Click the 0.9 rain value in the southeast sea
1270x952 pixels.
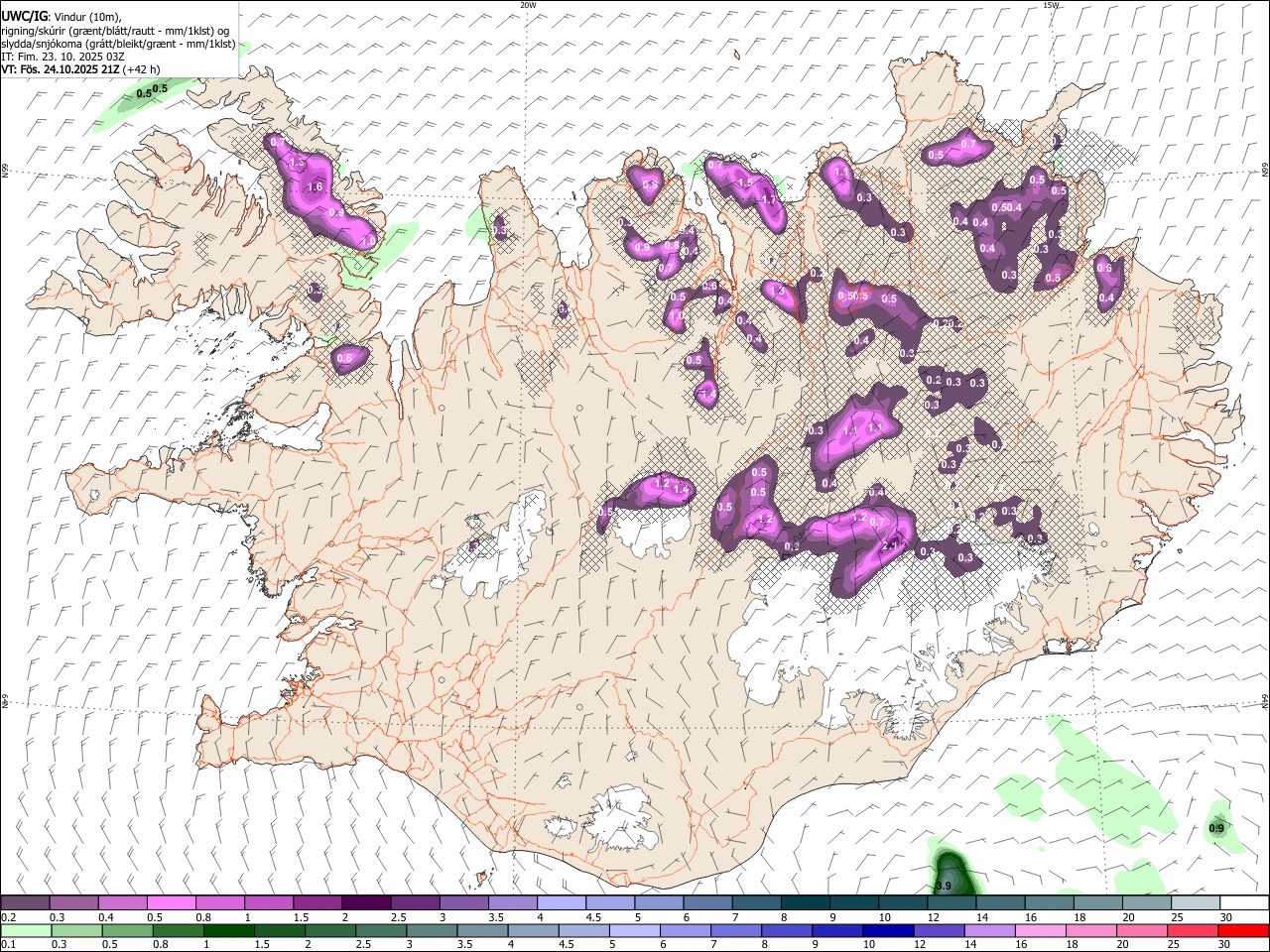(x=1216, y=828)
